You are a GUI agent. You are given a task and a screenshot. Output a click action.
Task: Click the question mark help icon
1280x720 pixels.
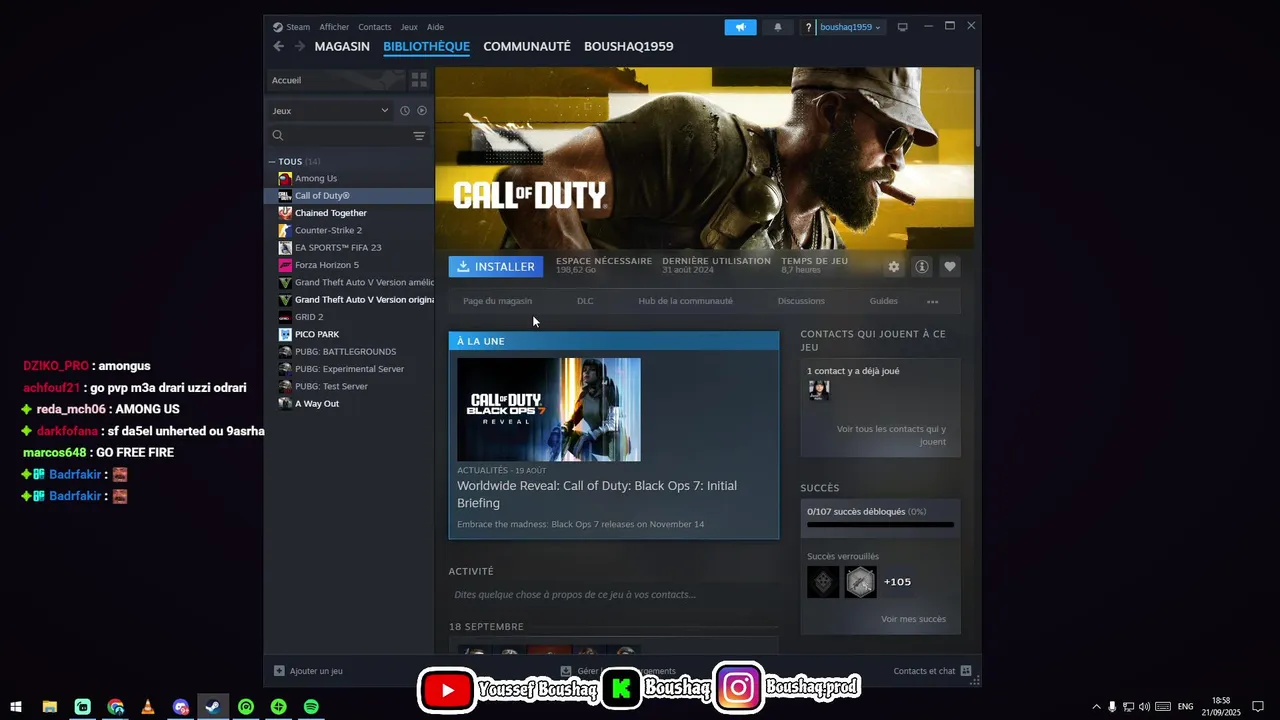point(808,27)
